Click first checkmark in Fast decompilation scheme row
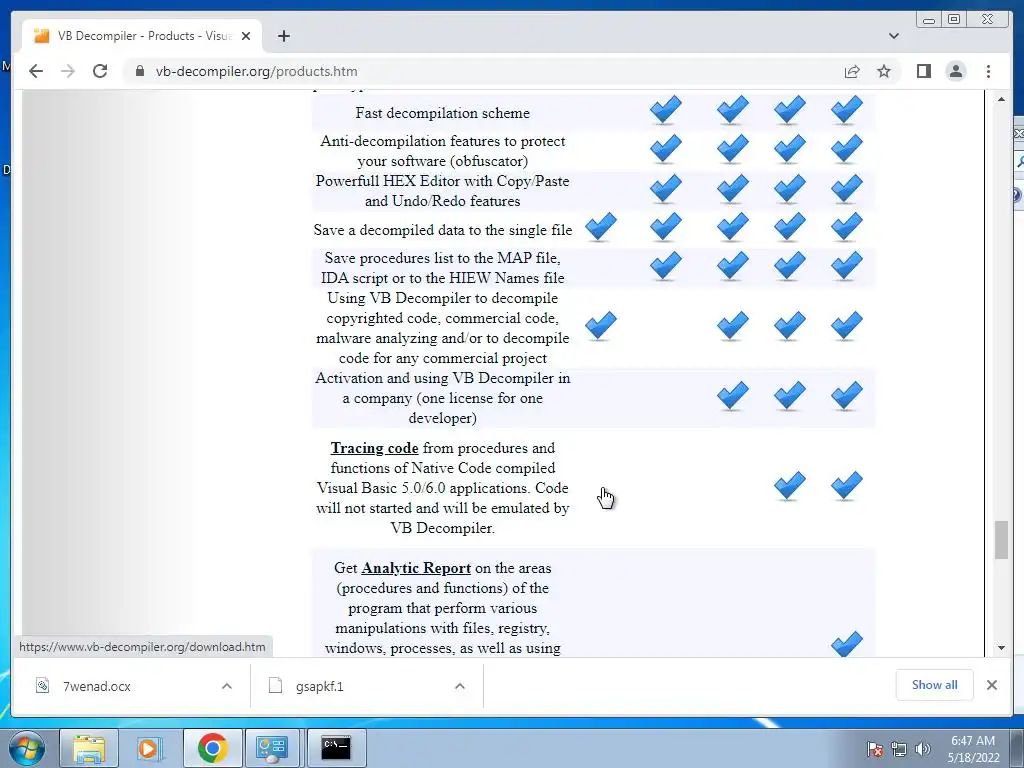Image resolution: width=1024 pixels, height=768 pixels. point(665,110)
